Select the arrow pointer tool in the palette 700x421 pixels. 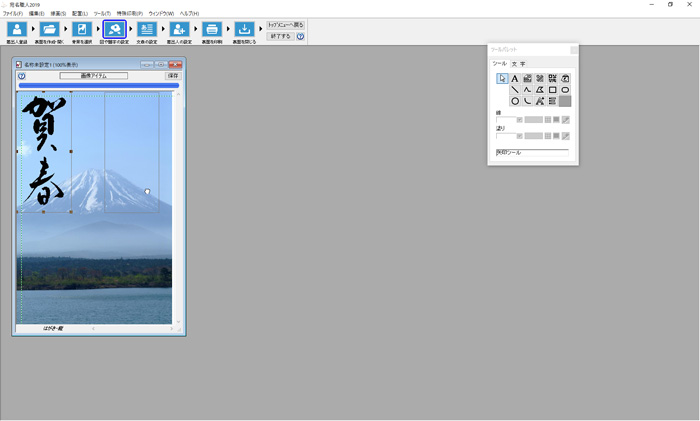click(x=502, y=79)
